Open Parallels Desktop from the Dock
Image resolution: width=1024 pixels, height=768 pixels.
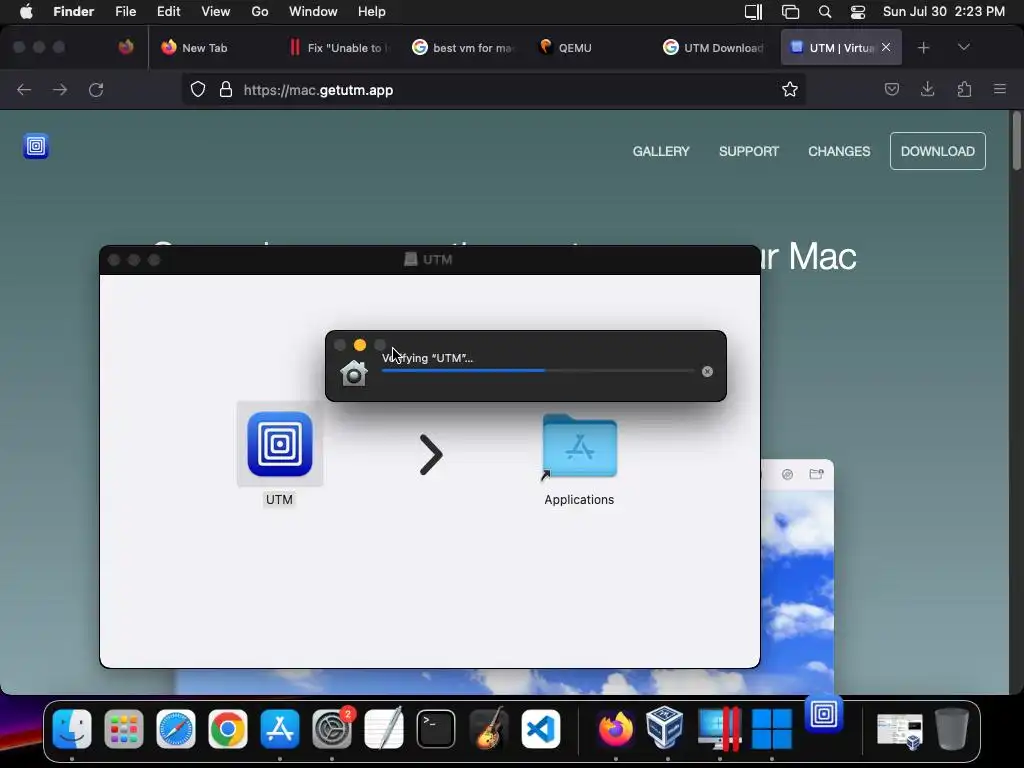719,729
